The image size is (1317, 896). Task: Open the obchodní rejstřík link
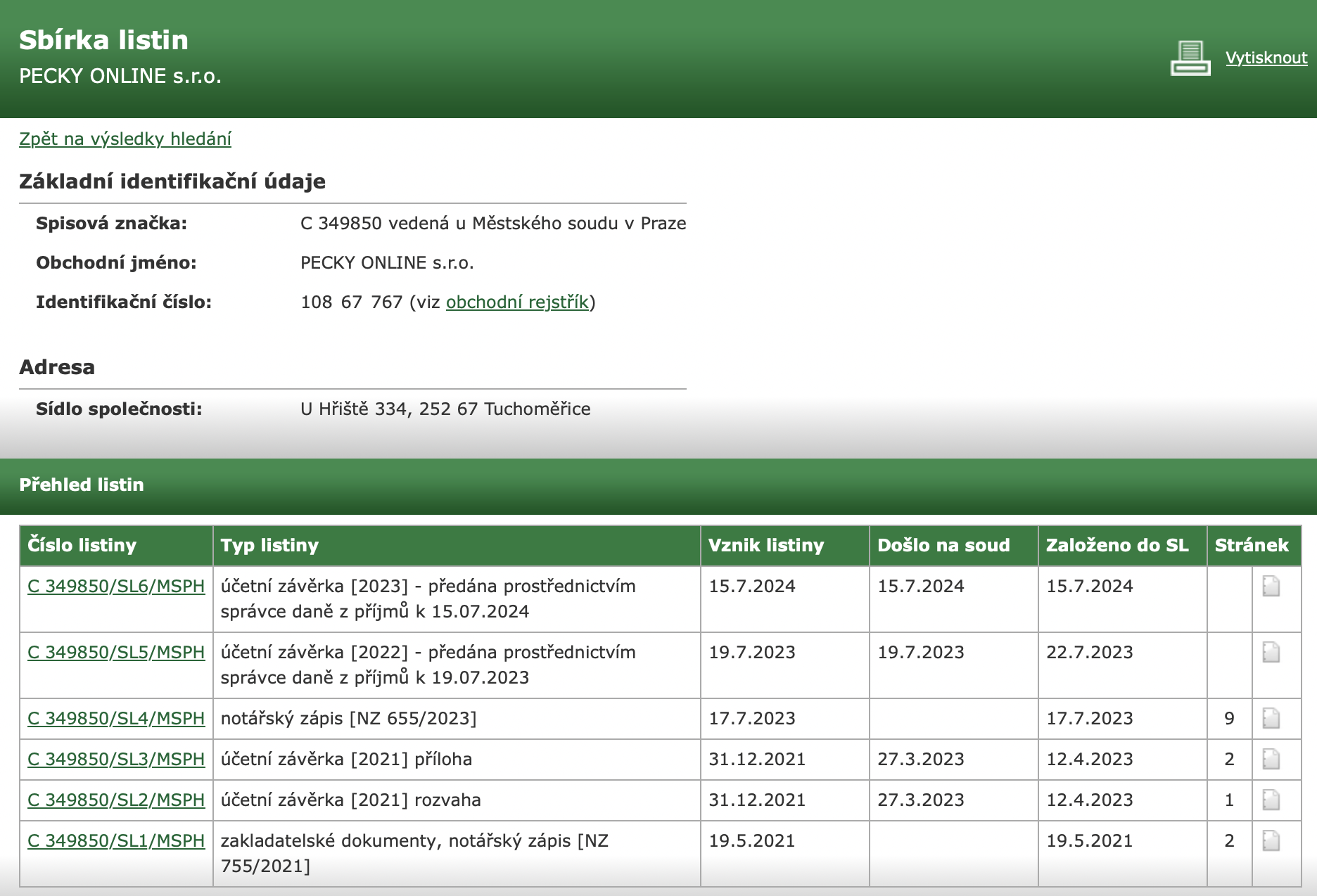tap(517, 302)
